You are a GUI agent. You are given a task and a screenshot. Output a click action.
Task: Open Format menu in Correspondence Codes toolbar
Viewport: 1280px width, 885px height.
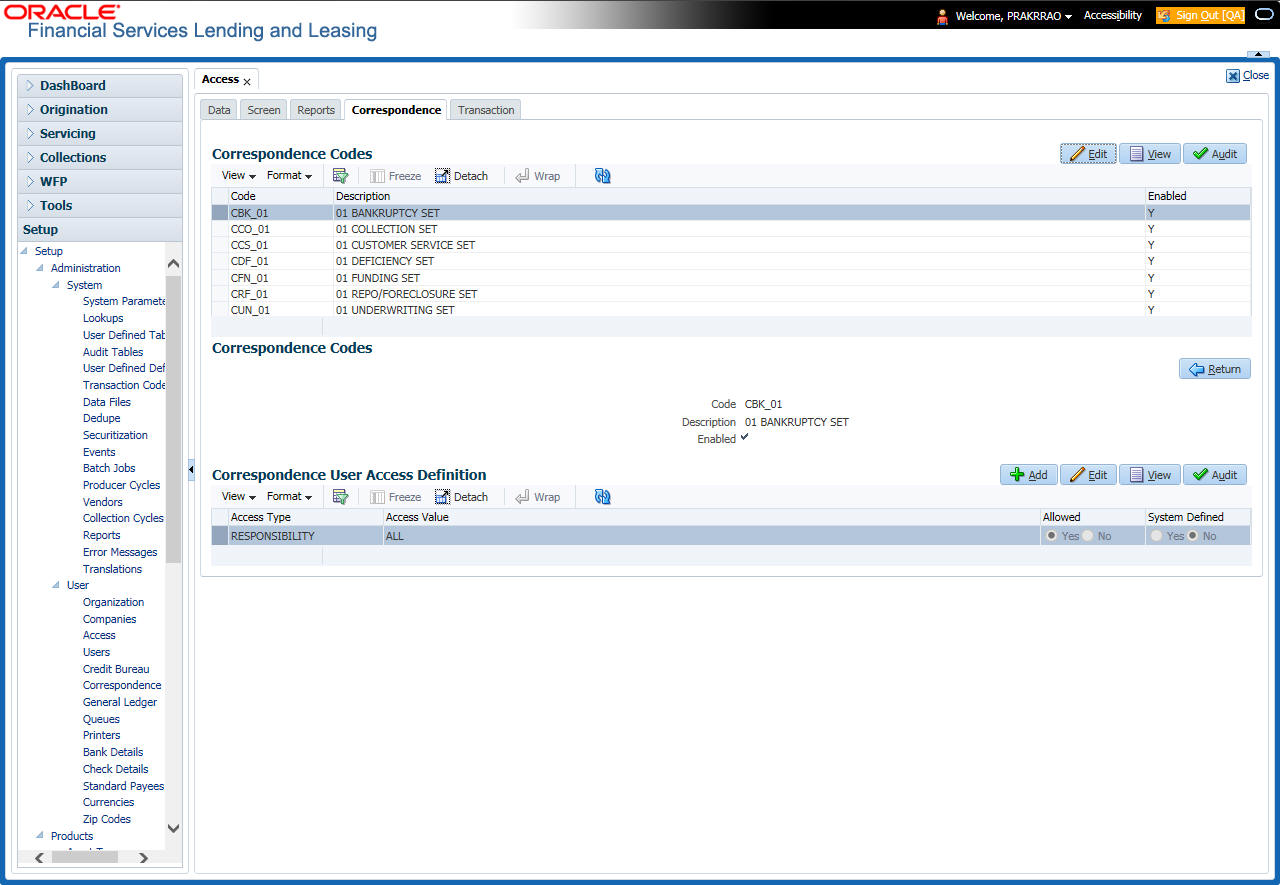tap(289, 176)
